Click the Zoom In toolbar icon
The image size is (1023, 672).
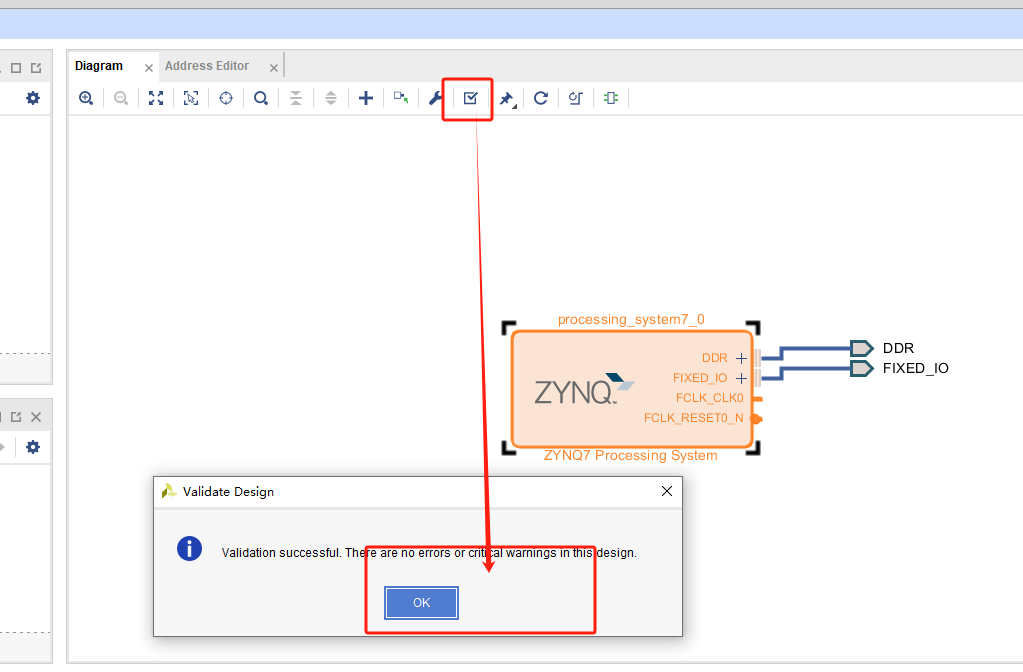85,98
